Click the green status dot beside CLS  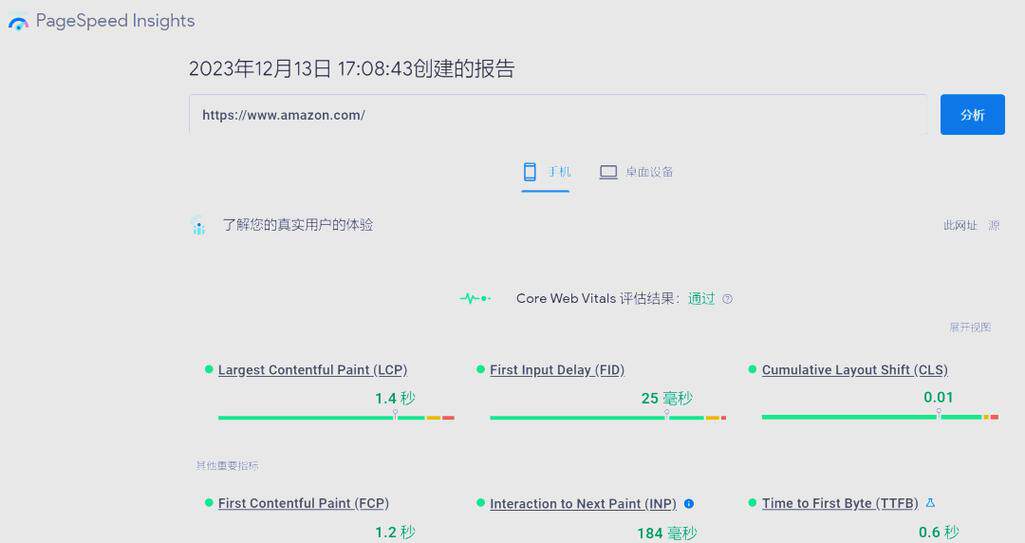point(752,369)
